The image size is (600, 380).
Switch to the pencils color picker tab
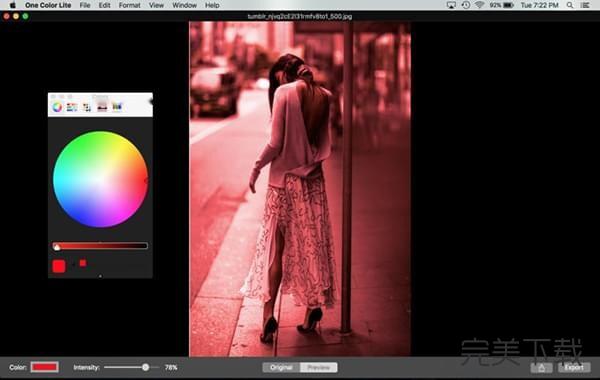tap(117, 107)
